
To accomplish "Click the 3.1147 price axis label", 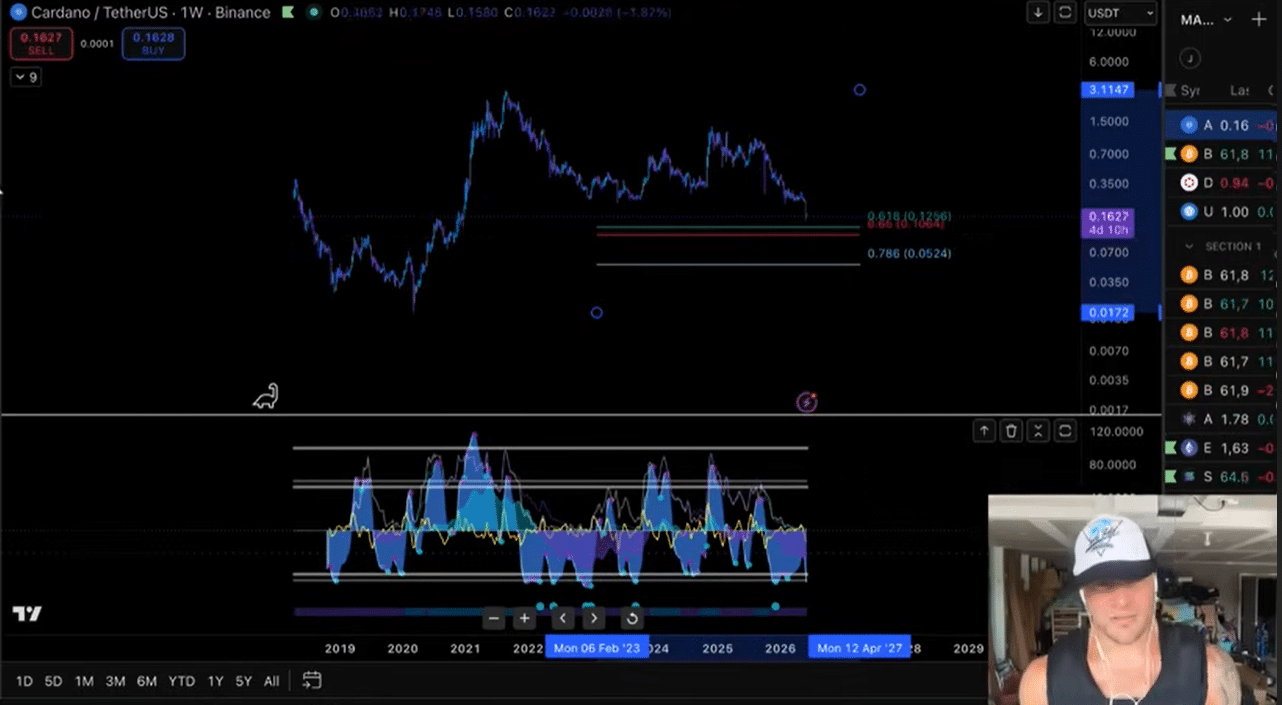I will tap(1109, 90).
